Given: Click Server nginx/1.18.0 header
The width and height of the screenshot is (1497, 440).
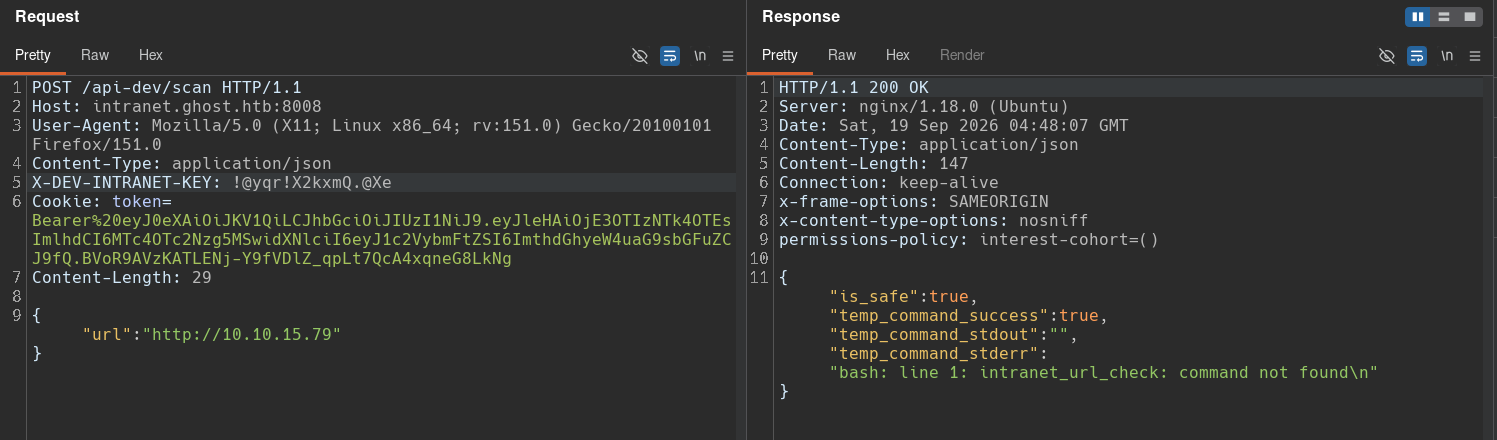Looking at the screenshot, I should click(924, 106).
